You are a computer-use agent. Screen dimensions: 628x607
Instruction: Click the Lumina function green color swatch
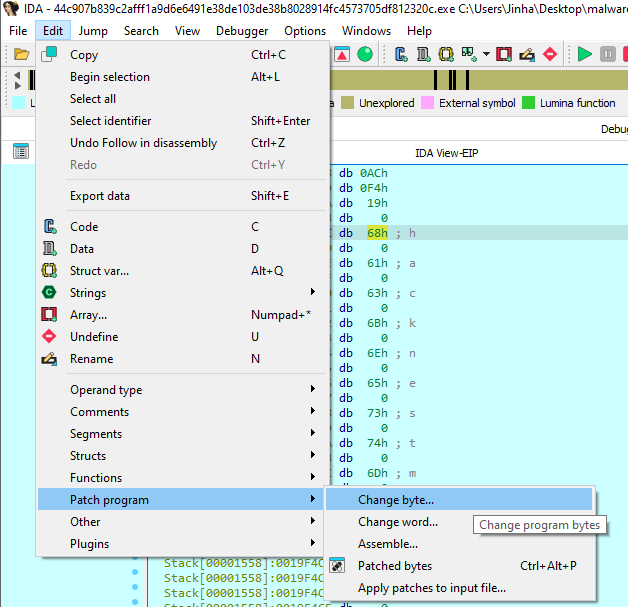(x=529, y=103)
